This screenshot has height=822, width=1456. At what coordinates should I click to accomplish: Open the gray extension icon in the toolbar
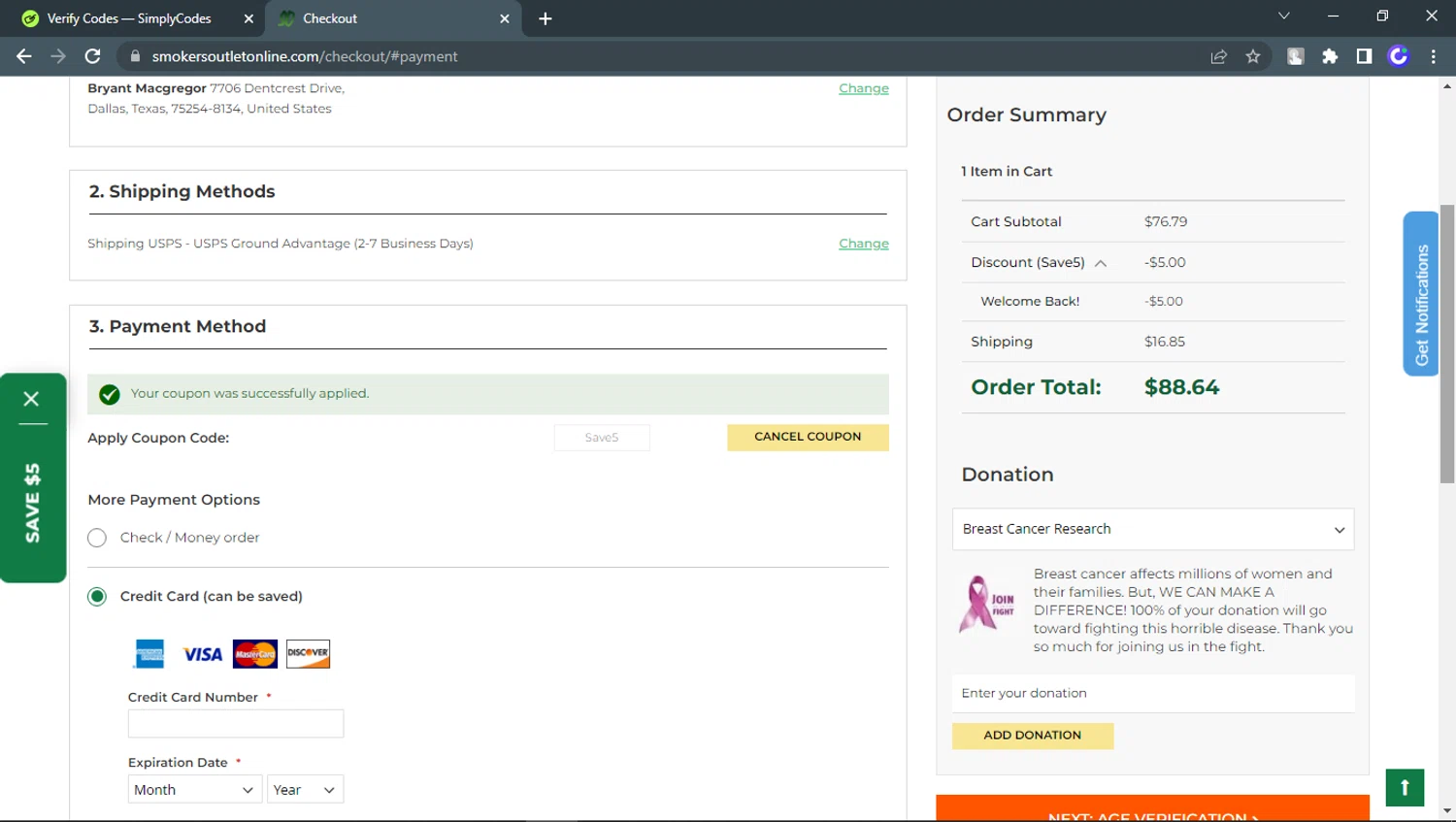pos(1295,56)
